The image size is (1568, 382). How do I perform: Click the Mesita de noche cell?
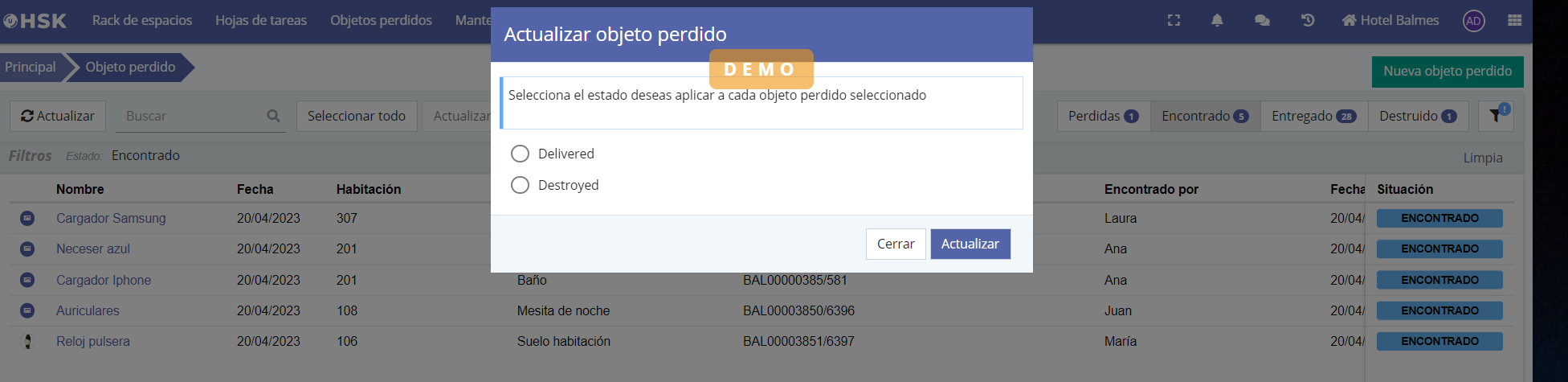[563, 310]
